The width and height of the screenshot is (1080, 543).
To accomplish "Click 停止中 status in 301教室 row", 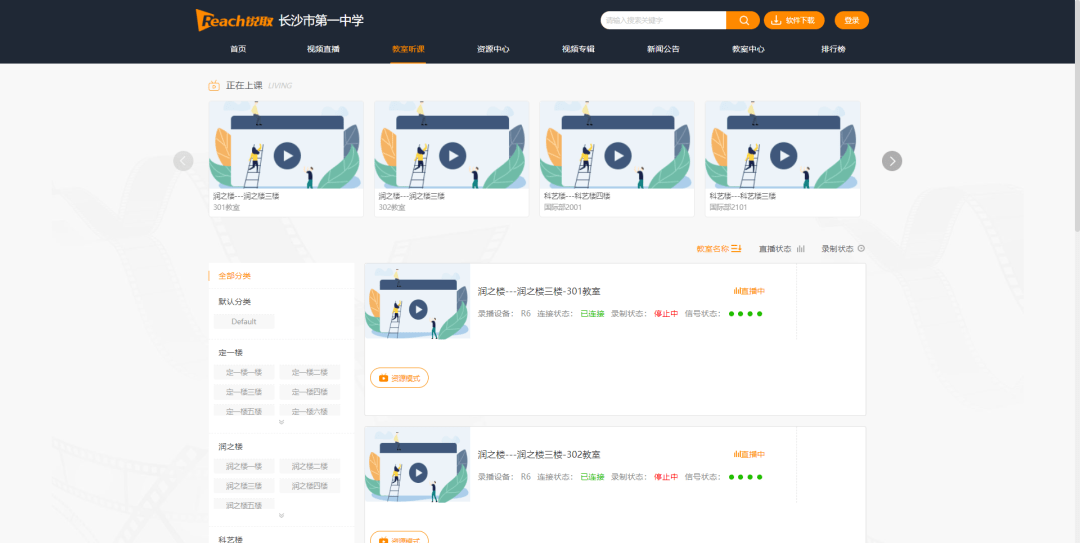I will click(x=666, y=314).
